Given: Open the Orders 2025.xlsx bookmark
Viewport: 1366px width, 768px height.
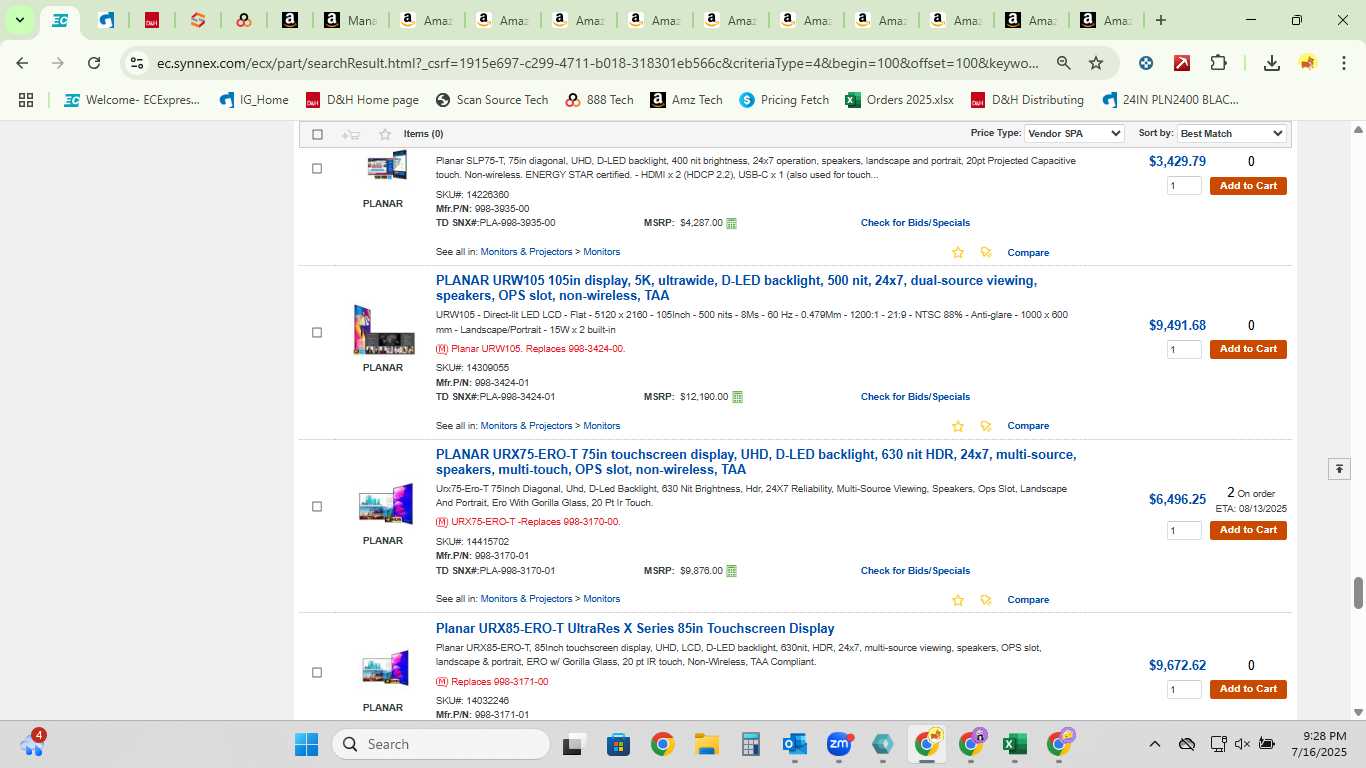Looking at the screenshot, I should [899, 100].
